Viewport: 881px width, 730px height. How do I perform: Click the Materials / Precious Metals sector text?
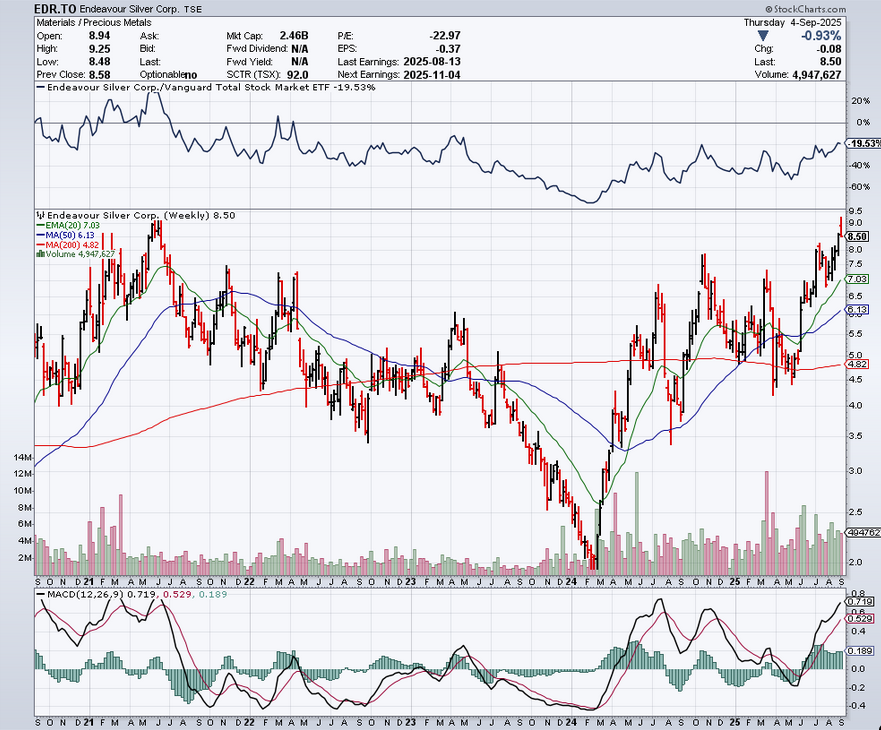coord(94,22)
